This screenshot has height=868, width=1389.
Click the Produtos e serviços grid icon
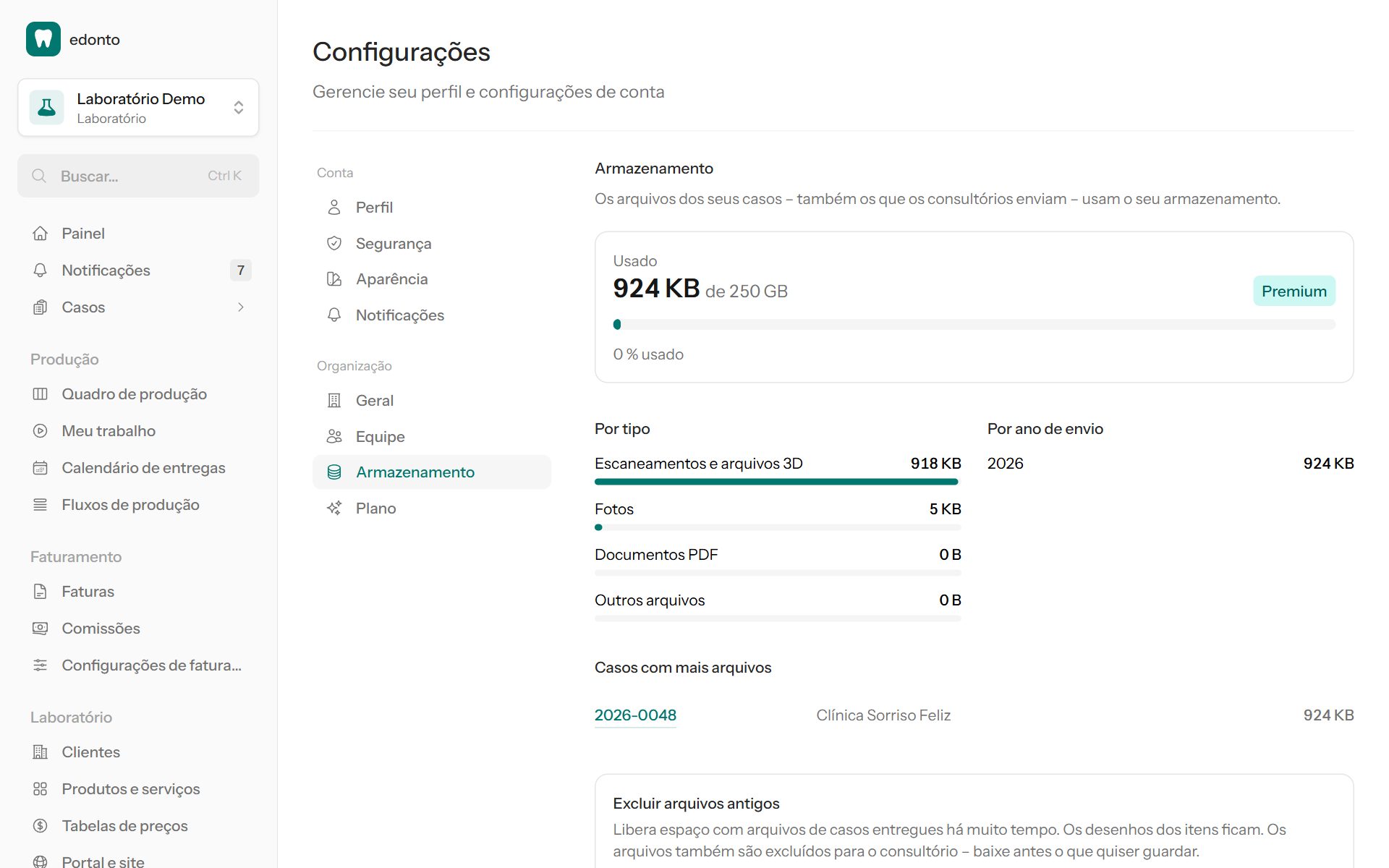41,789
